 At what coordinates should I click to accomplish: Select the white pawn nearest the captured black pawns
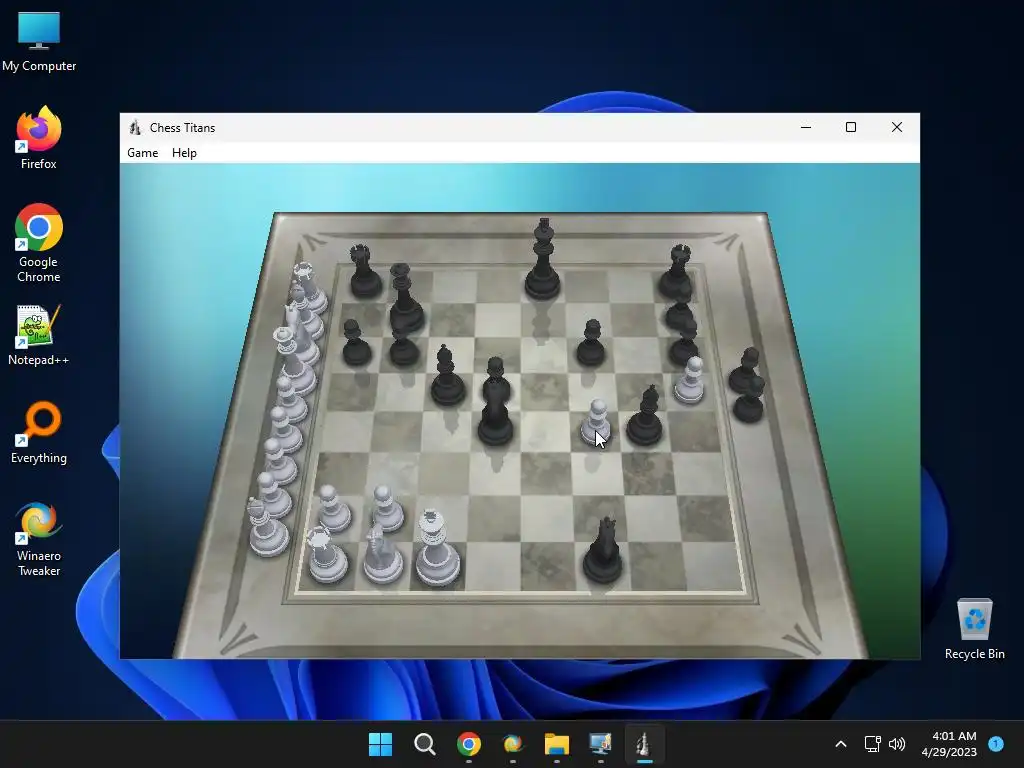coord(690,380)
